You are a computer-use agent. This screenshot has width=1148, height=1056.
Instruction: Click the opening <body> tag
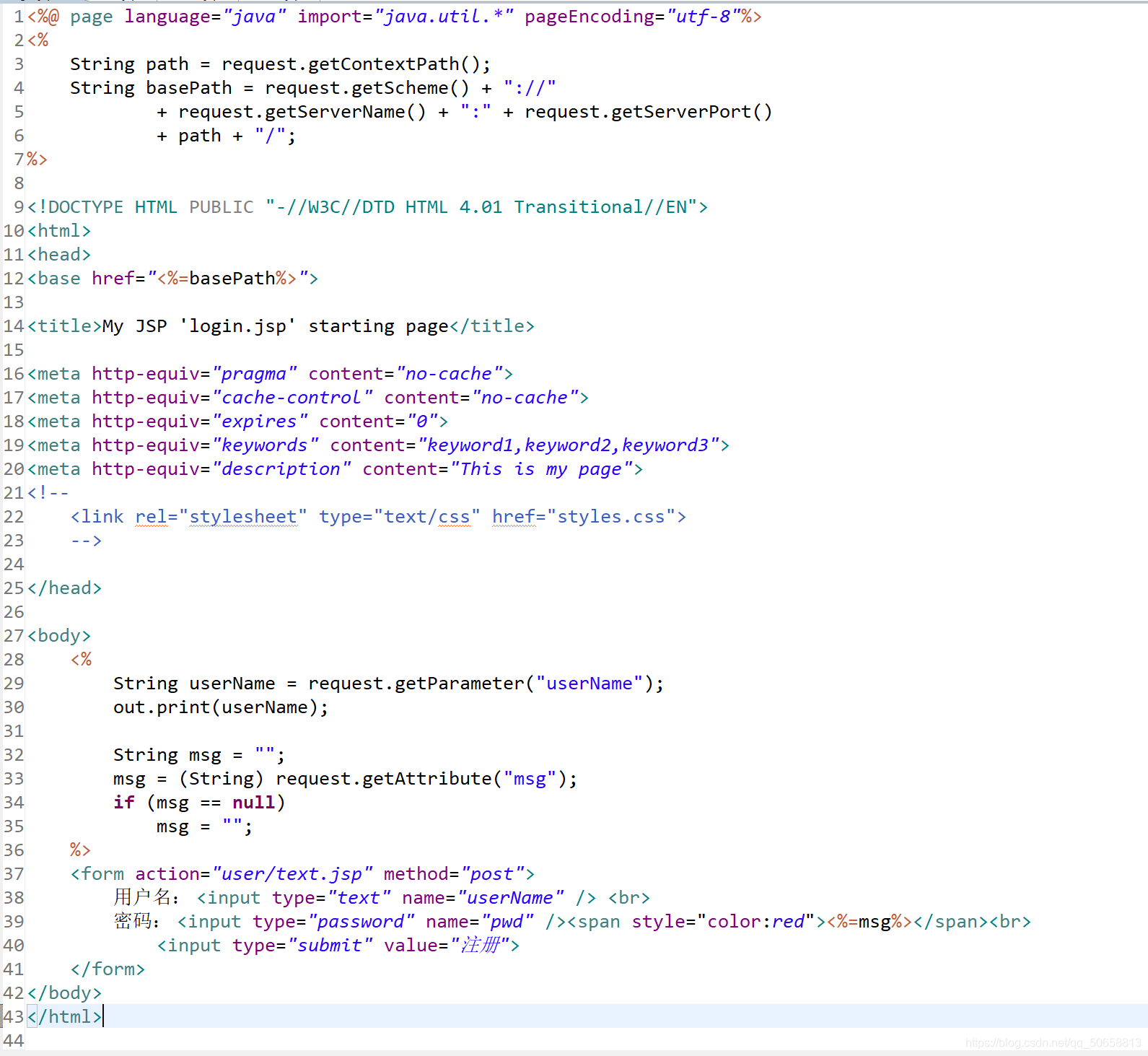tap(59, 636)
